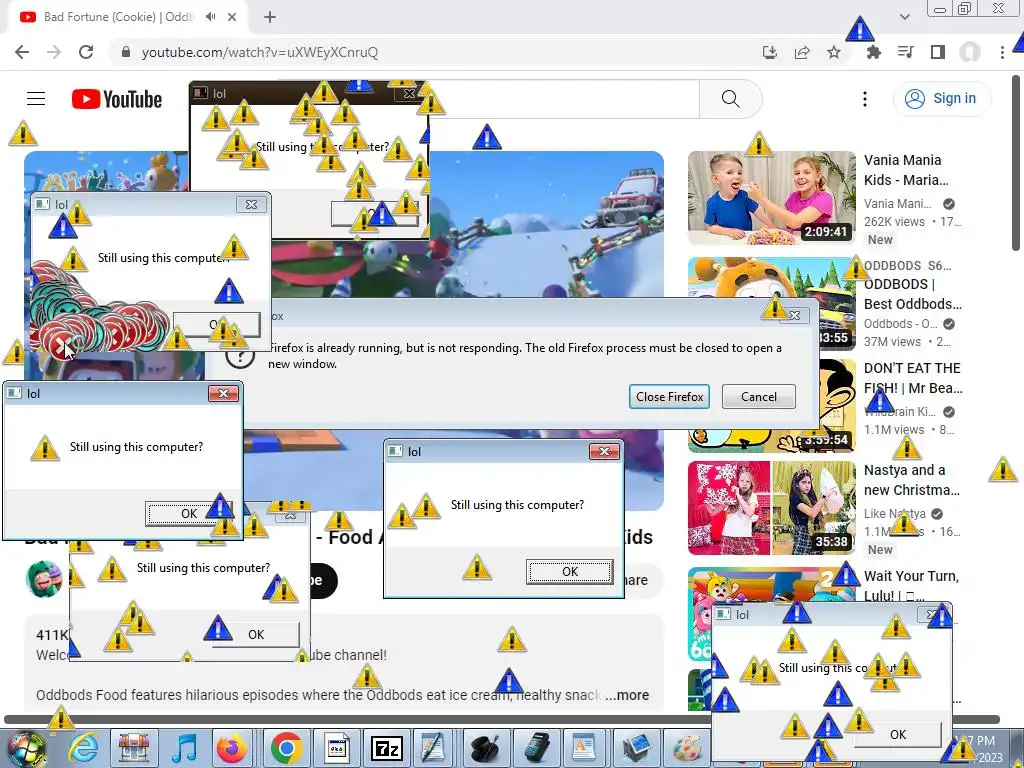Open the Vania Mania Kids video thumbnail

click(x=772, y=198)
